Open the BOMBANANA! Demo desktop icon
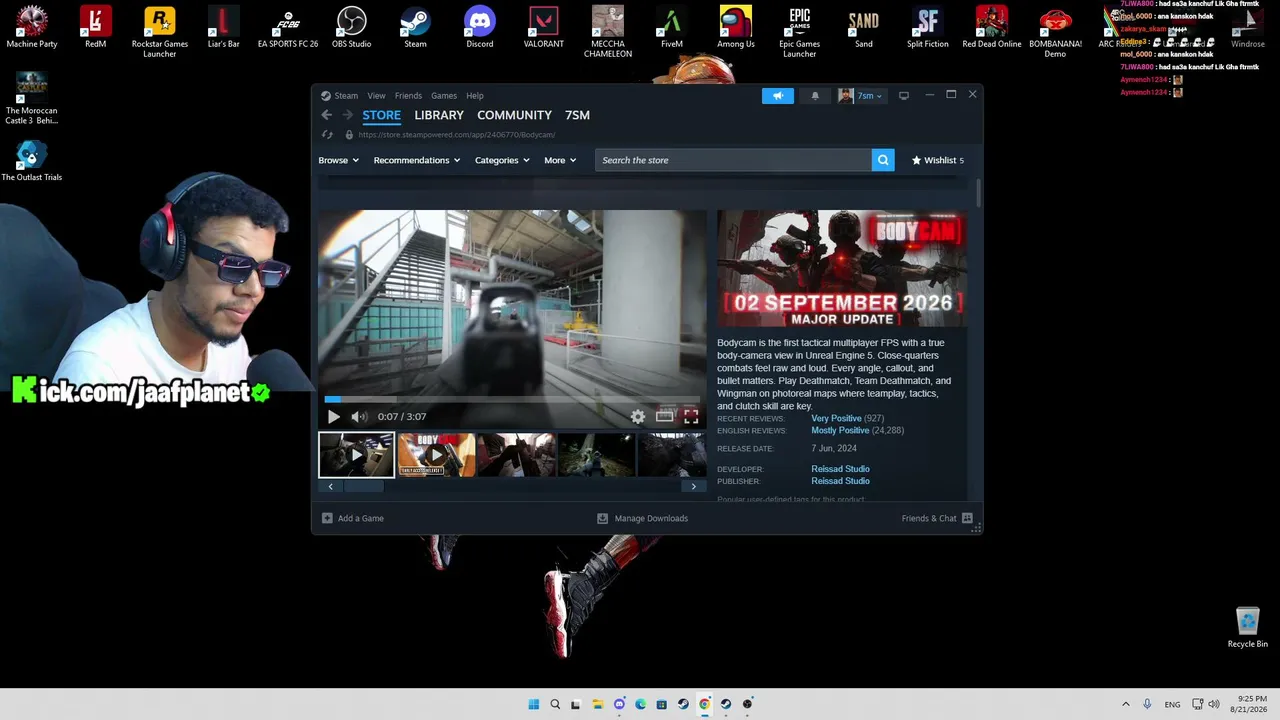Viewport: 1280px width, 720px height. (1056, 32)
